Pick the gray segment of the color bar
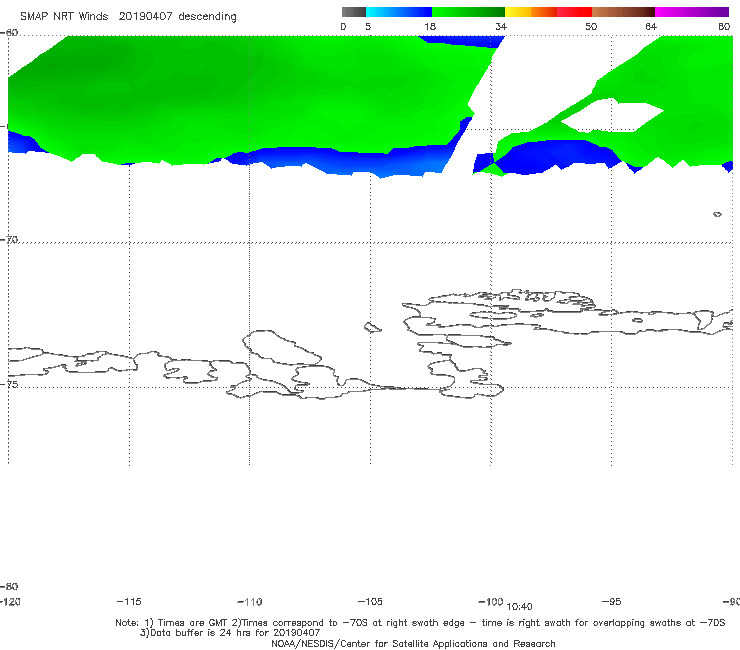Screen dimensions: 740x650 point(354,12)
